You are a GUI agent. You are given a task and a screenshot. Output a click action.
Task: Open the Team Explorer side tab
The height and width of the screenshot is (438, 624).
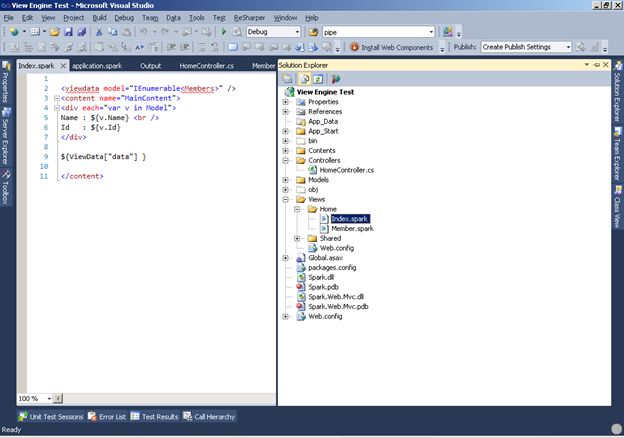tap(618, 154)
